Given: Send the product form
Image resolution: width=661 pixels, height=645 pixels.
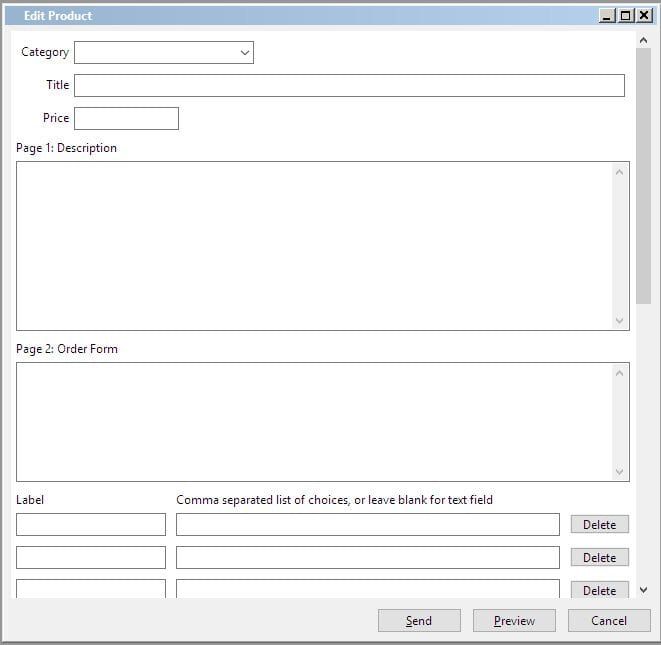Looking at the screenshot, I should pyautogui.click(x=419, y=621).
